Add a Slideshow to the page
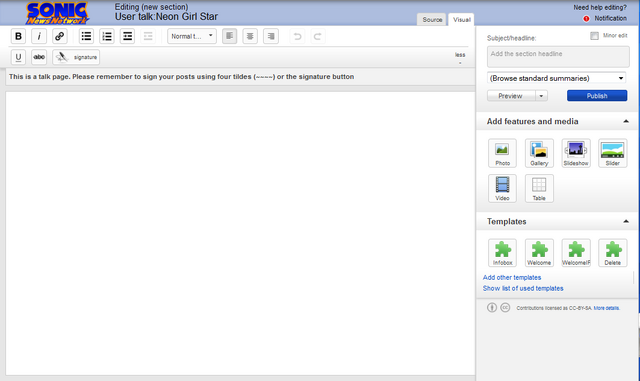Screen dimensions: 640x381 coord(576,153)
